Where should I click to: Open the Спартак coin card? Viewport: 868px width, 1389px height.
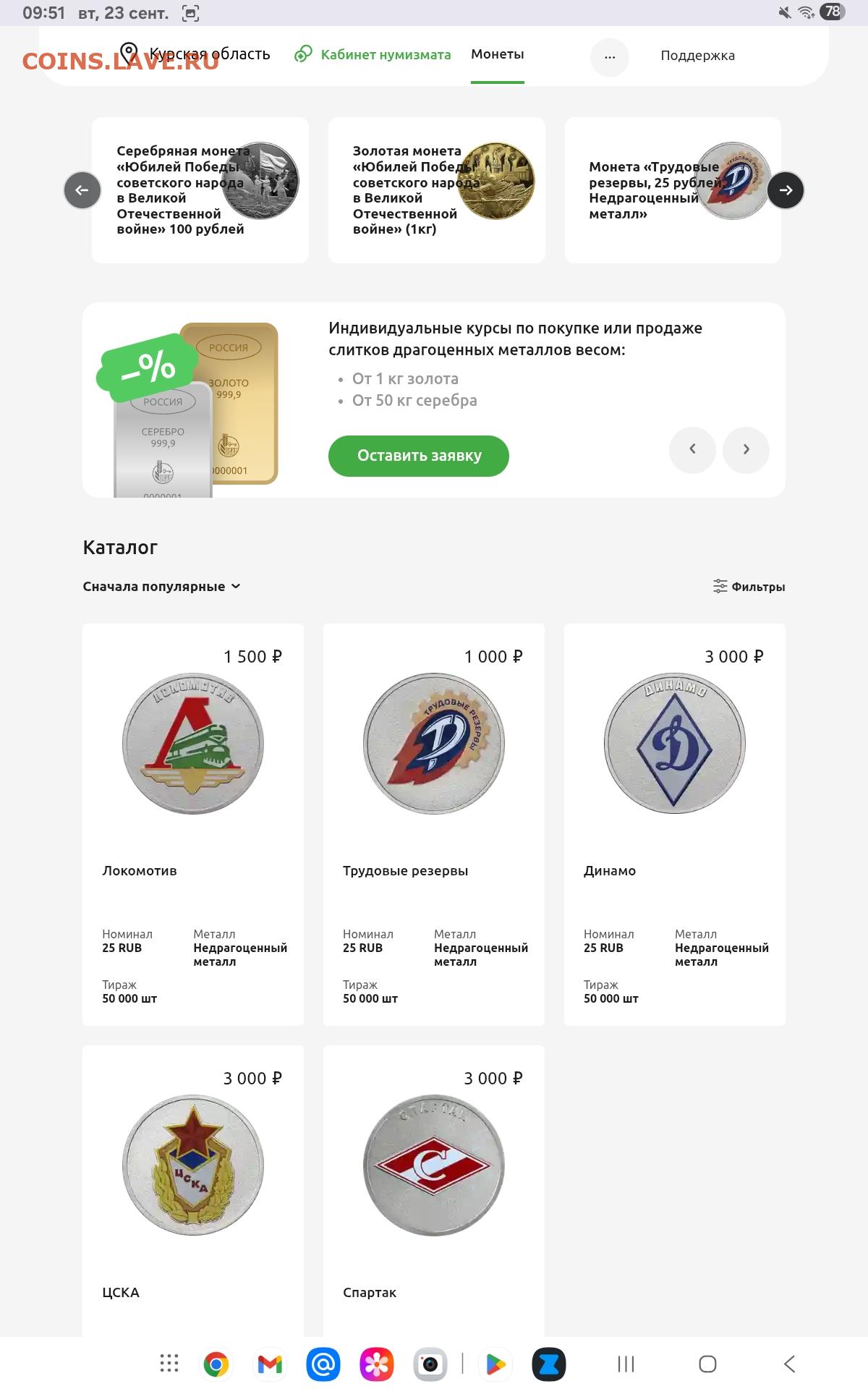[x=434, y=1190]
